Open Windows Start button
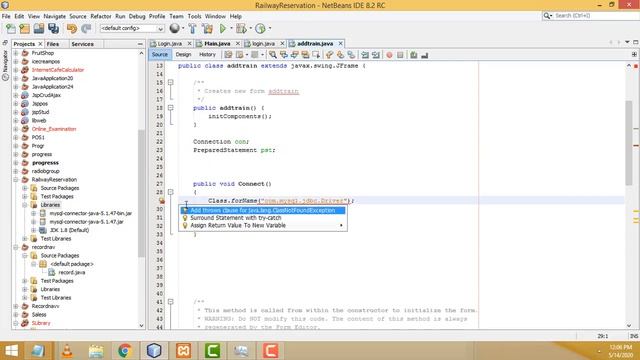 tap(11, 351)
